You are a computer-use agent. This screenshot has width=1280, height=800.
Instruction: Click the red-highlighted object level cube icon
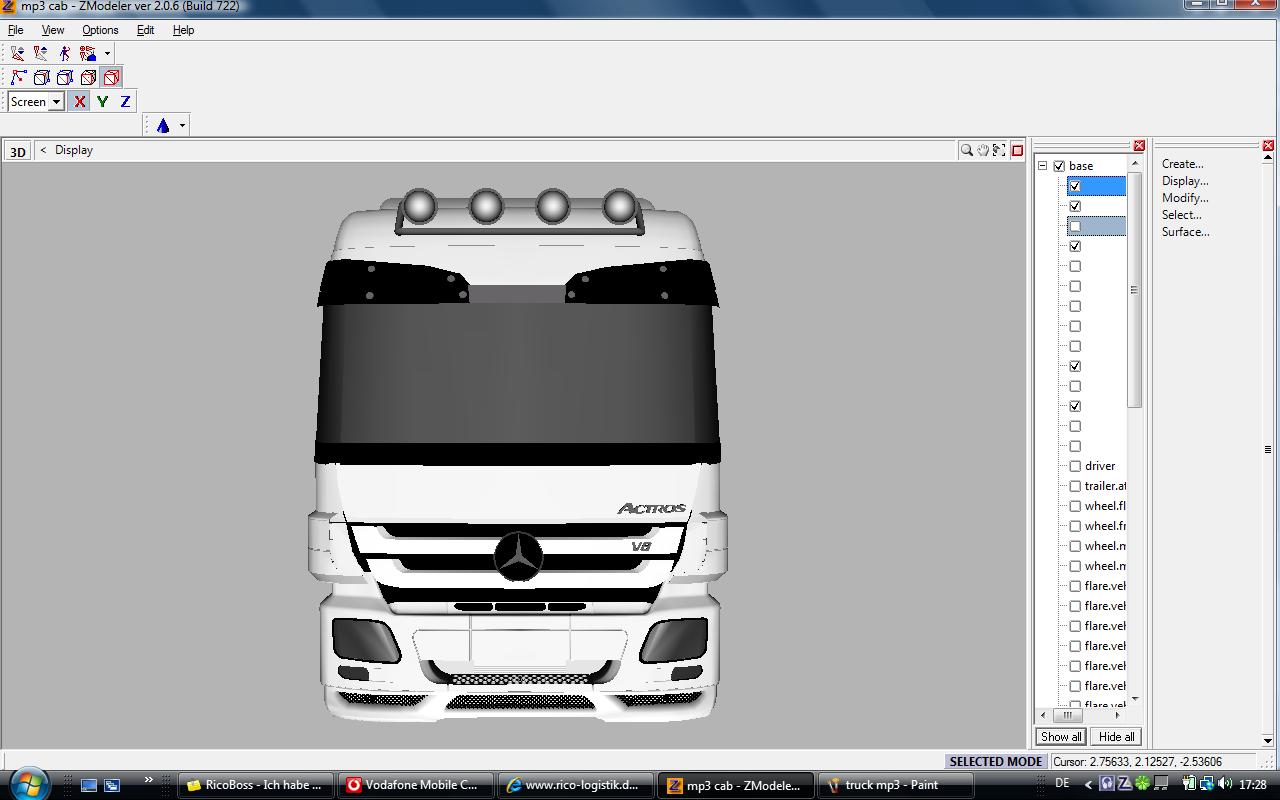[111, 77]
